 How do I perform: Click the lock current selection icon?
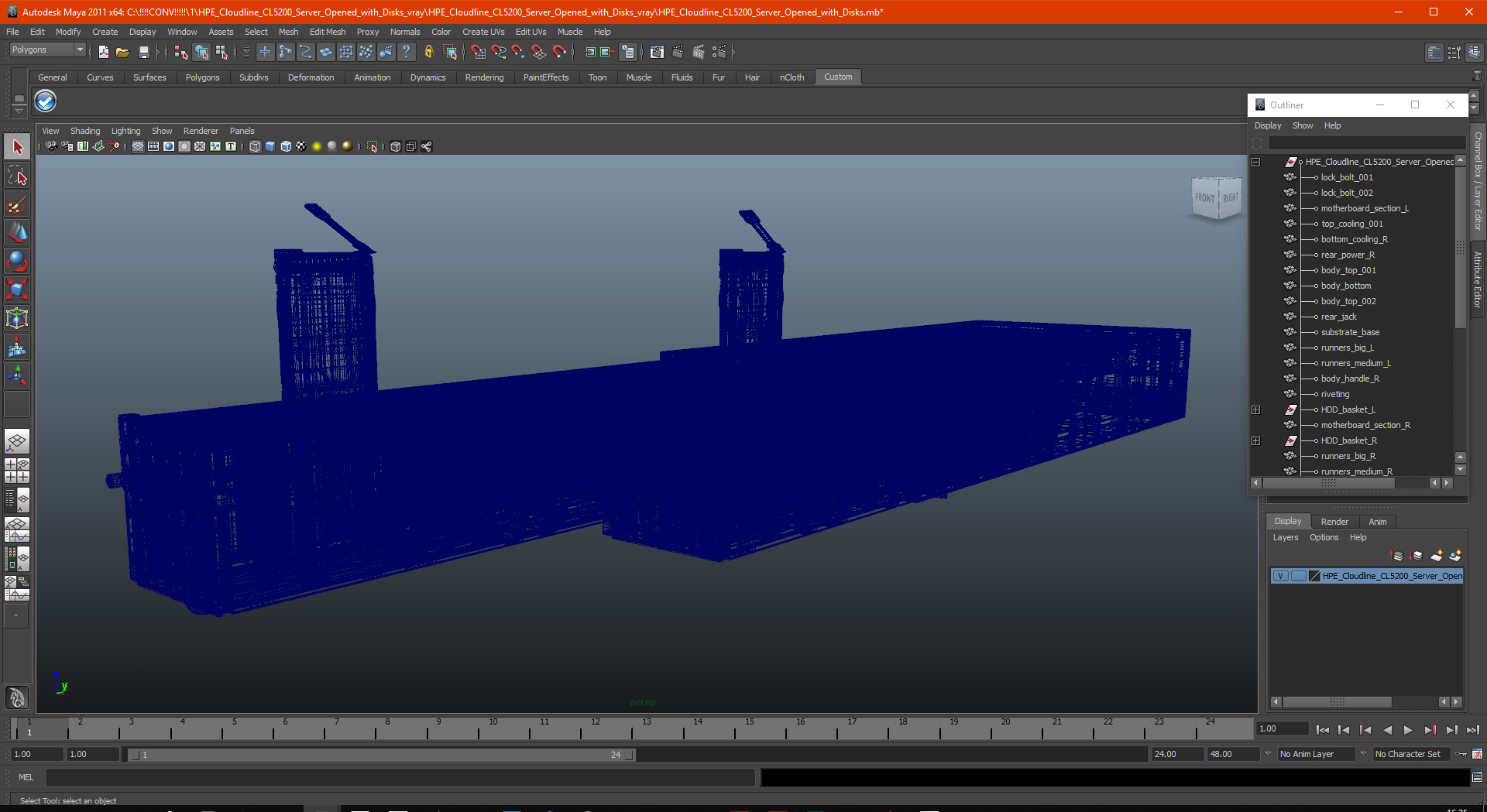(429, 52)
